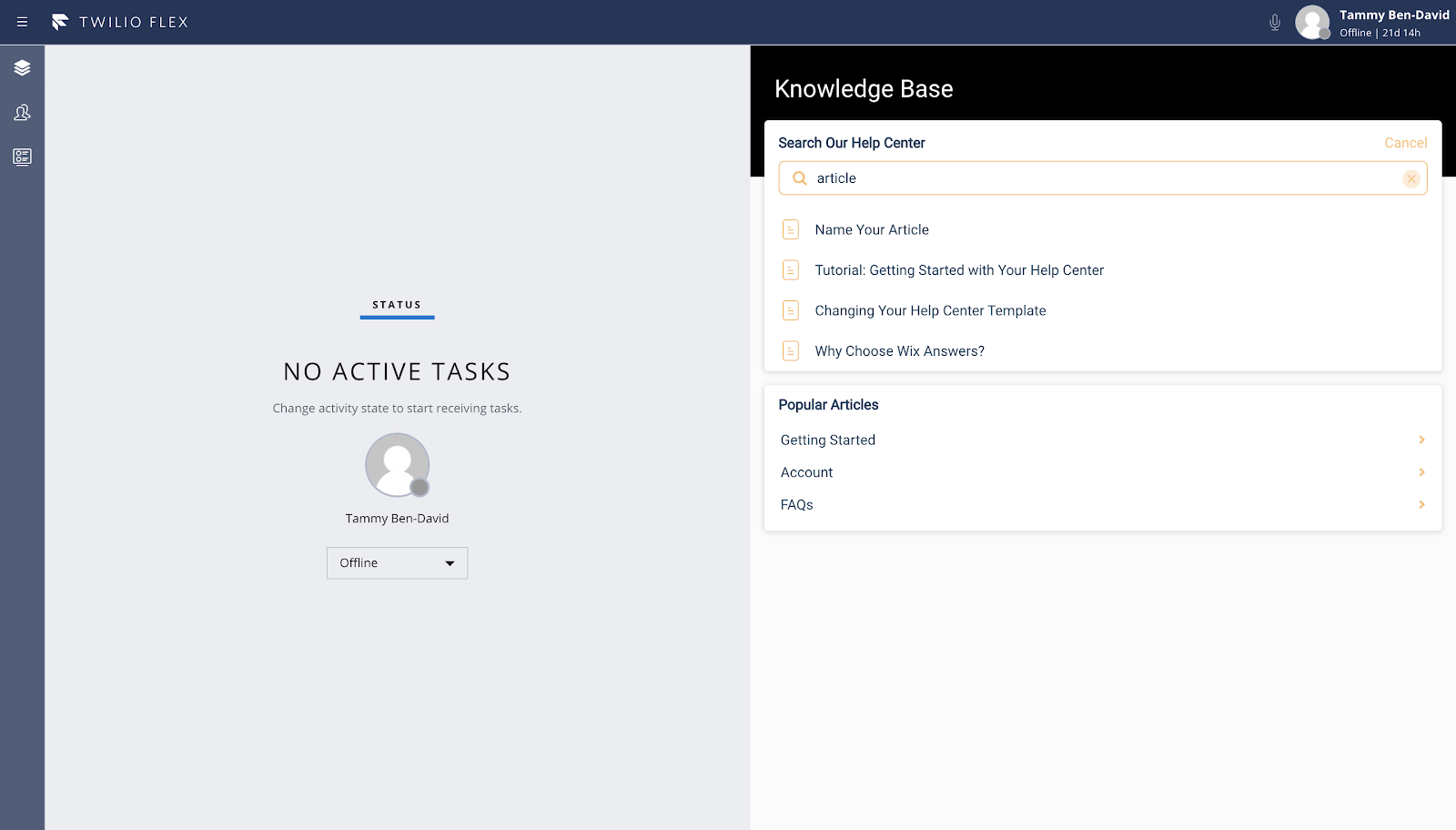Open the Name Your Article result
This screenshot has width=1456, height=830.
click(x=872, y=229)
